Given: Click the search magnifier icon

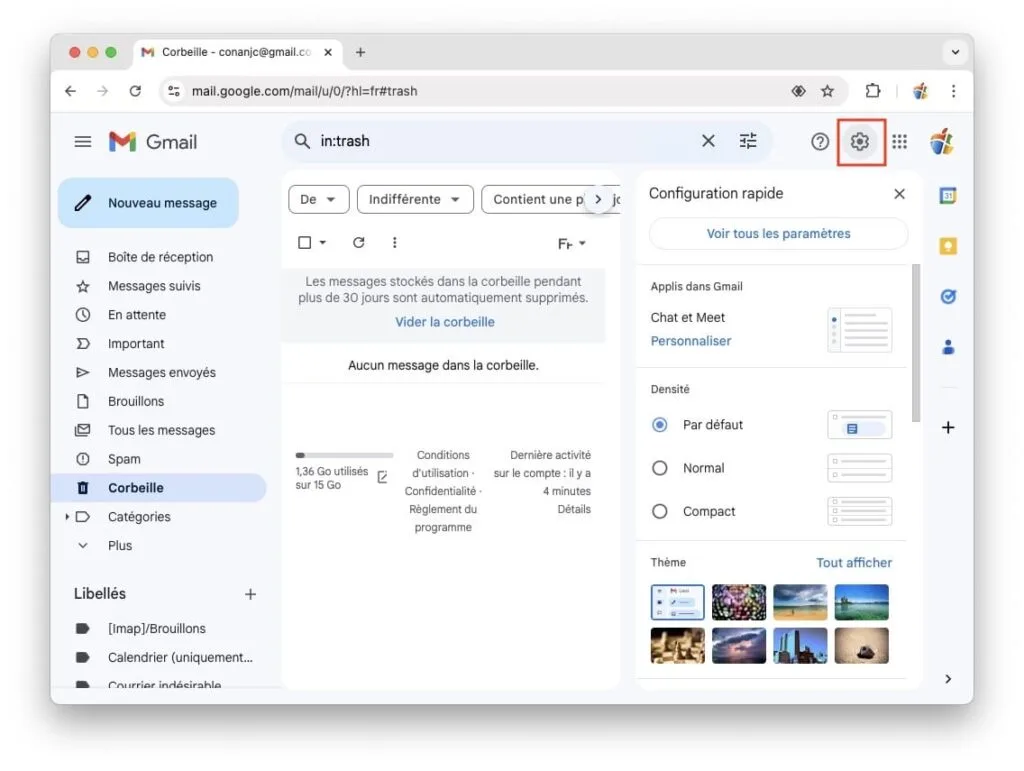Looking at the screenshot, I should tap(302, 141).
